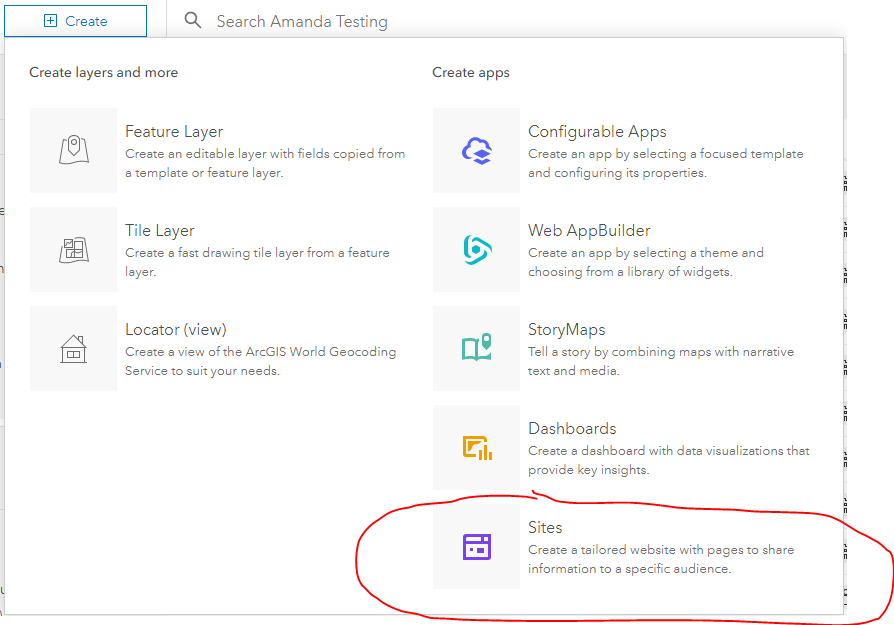Click the Create button
The image size is (894, 625).
point(75,21)
